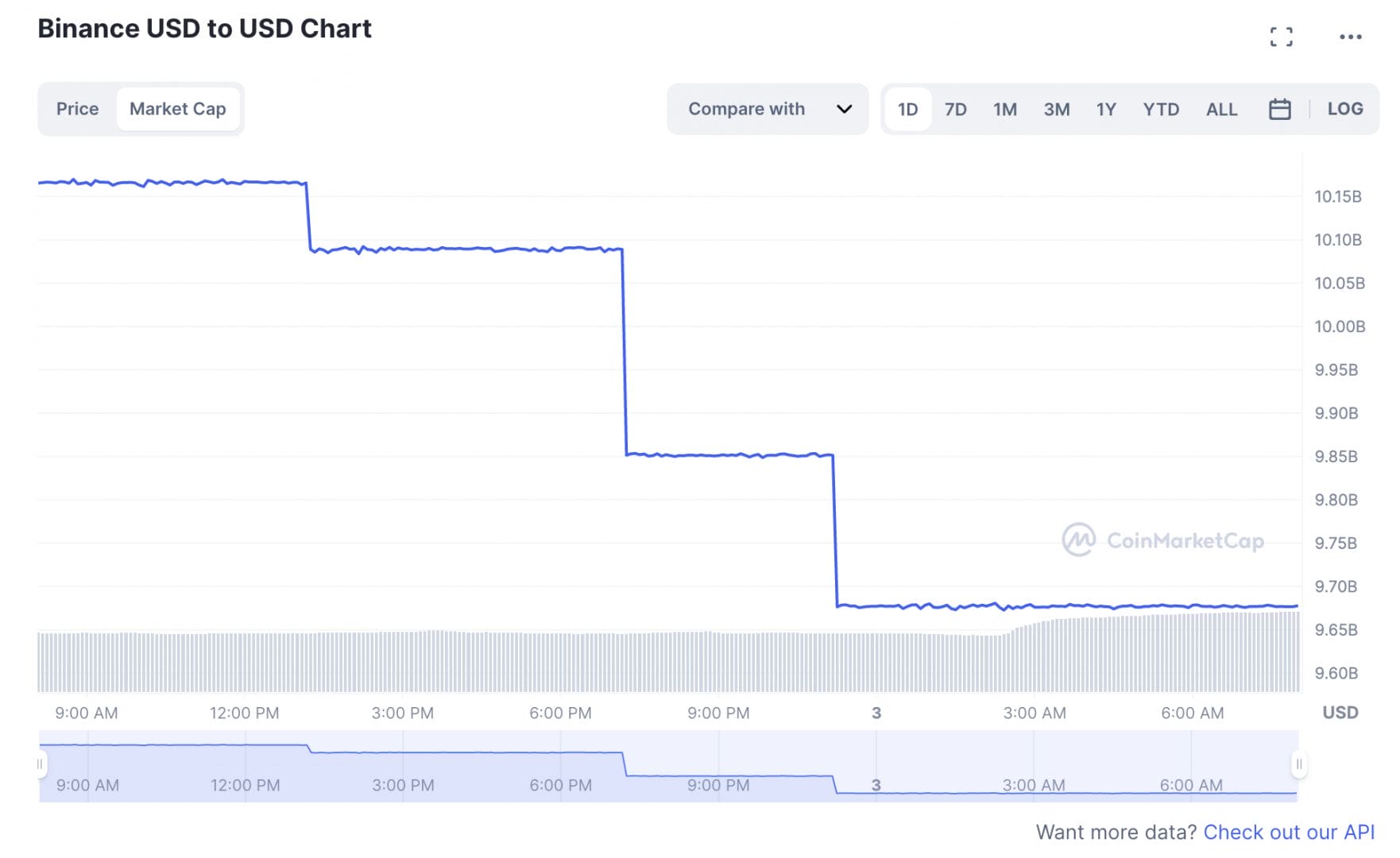Select the 1Y time range
Image resolution: width=1400 pixels, height=858 pixels.
[x=1105, y=109]
